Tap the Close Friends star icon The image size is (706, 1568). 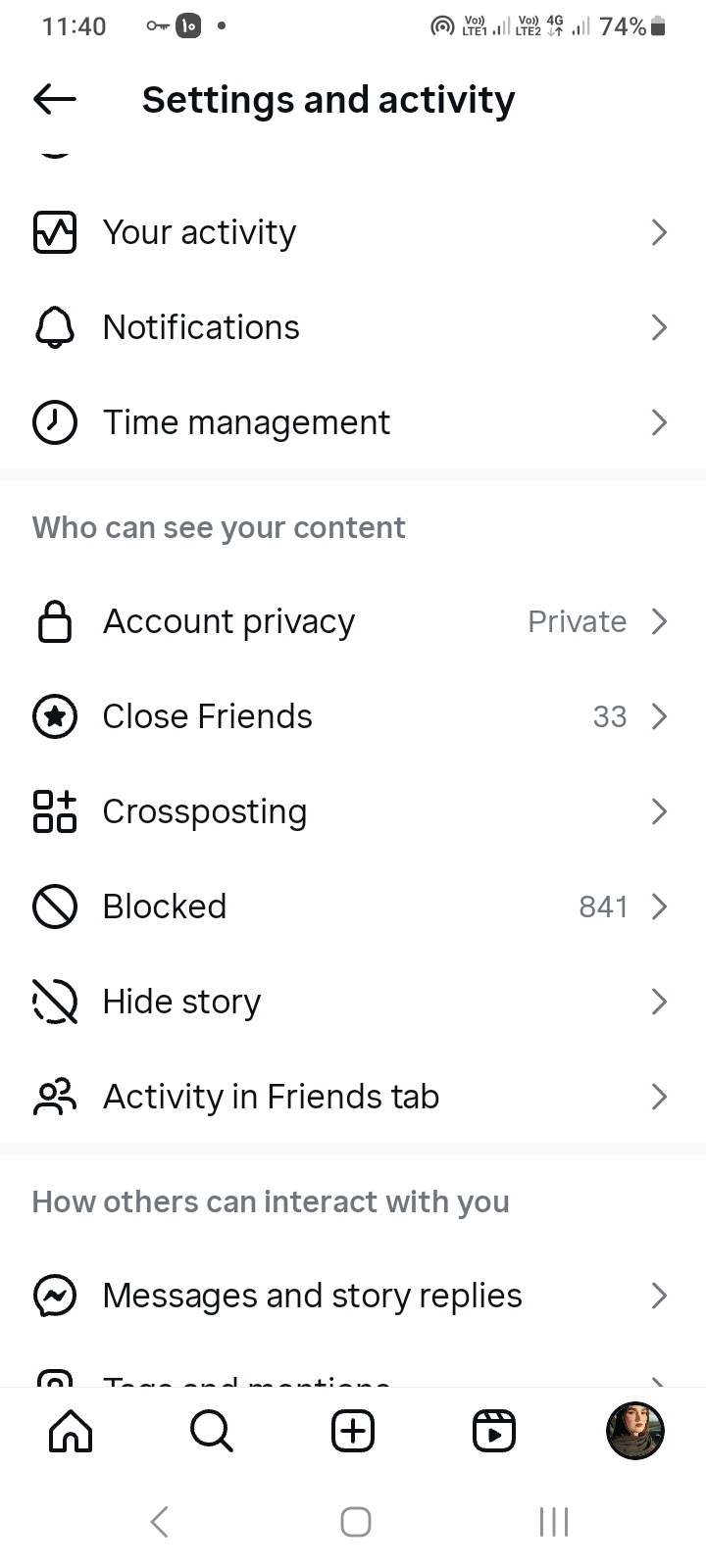tap(55, 716)
